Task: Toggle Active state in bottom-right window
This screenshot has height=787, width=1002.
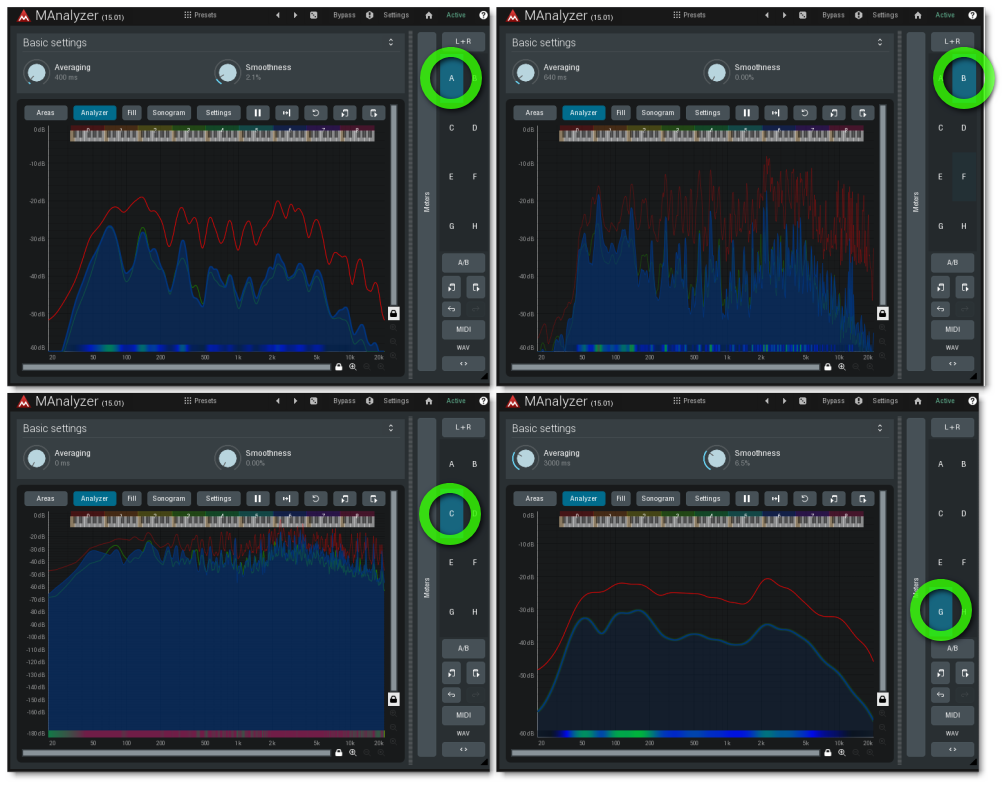Action: (x=944, y=401)
